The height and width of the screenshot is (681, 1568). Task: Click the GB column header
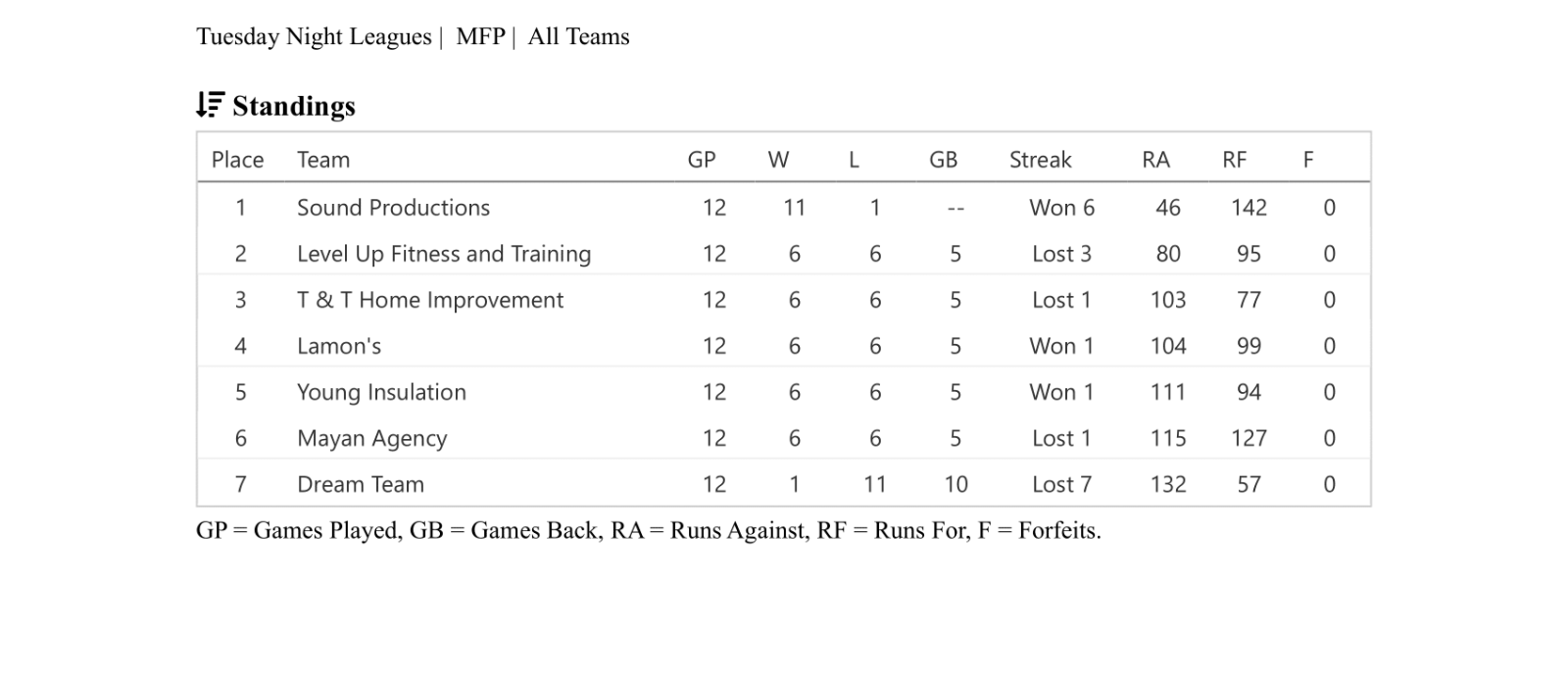[x=943, y=160]
